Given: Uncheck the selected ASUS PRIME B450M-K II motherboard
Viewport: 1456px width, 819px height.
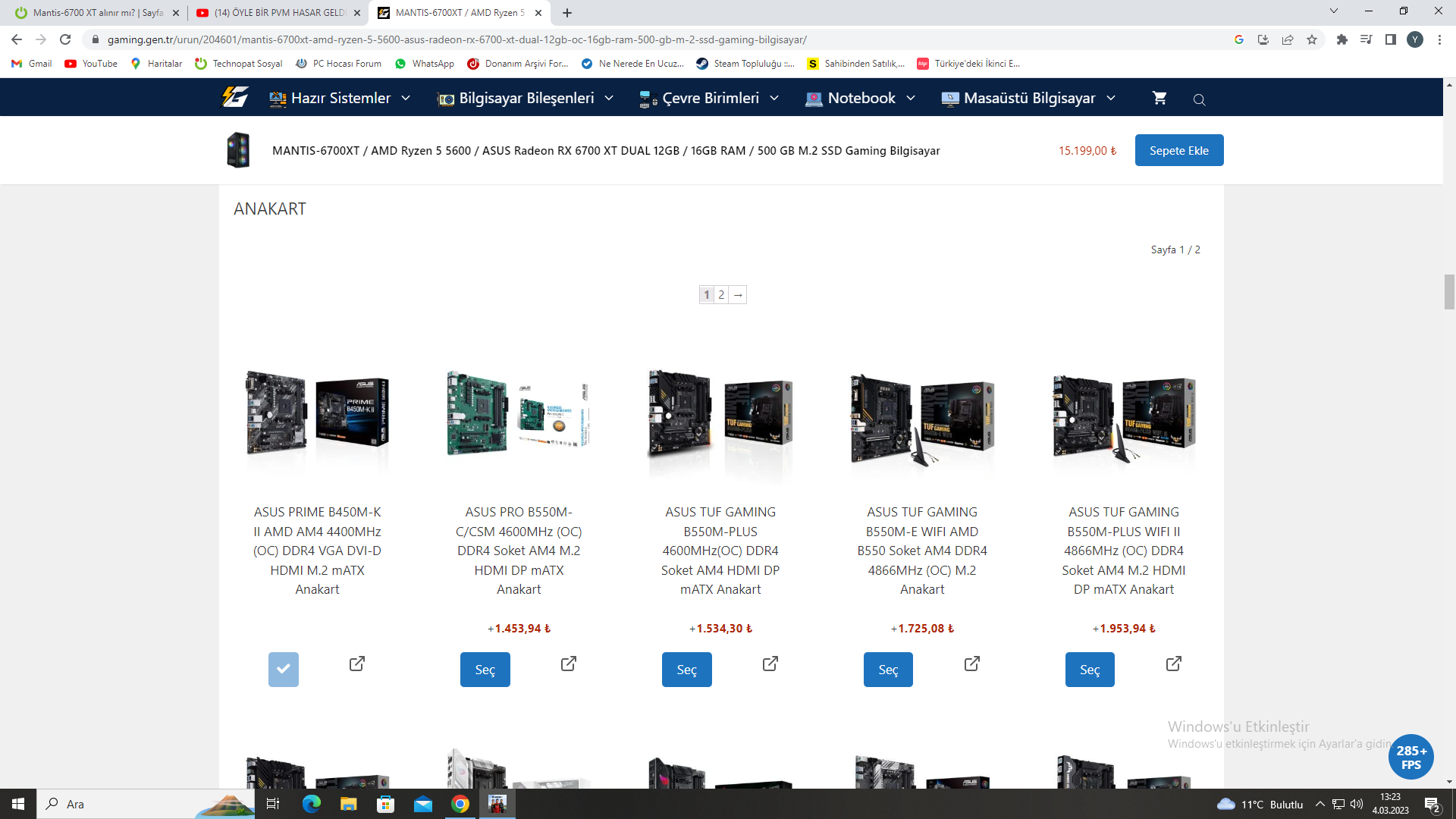Looking at the screenshot, I should point(283,670).
